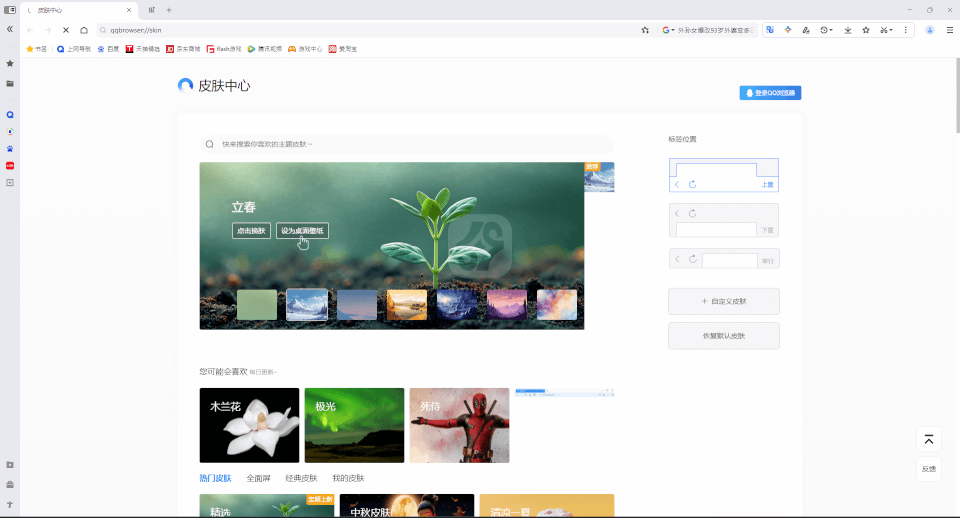960x518 pixels.
Task: Choose the single-row tab position layout
Action: [x=724, y=259]
